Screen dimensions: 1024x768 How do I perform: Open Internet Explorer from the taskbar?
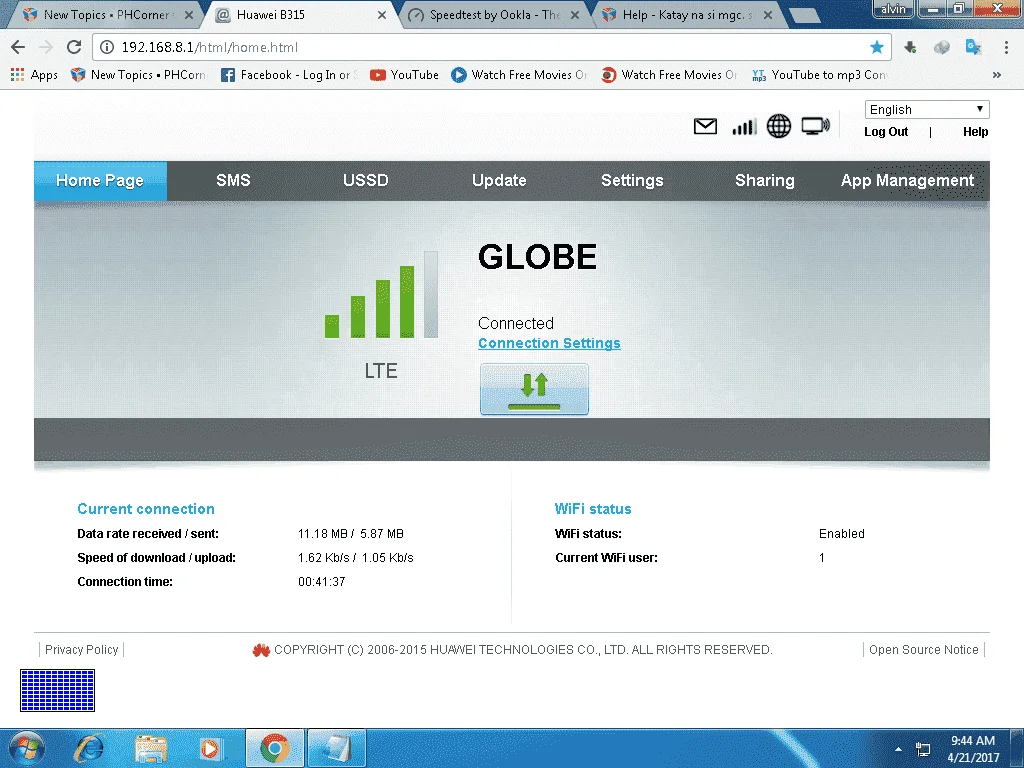pos(89,748)
